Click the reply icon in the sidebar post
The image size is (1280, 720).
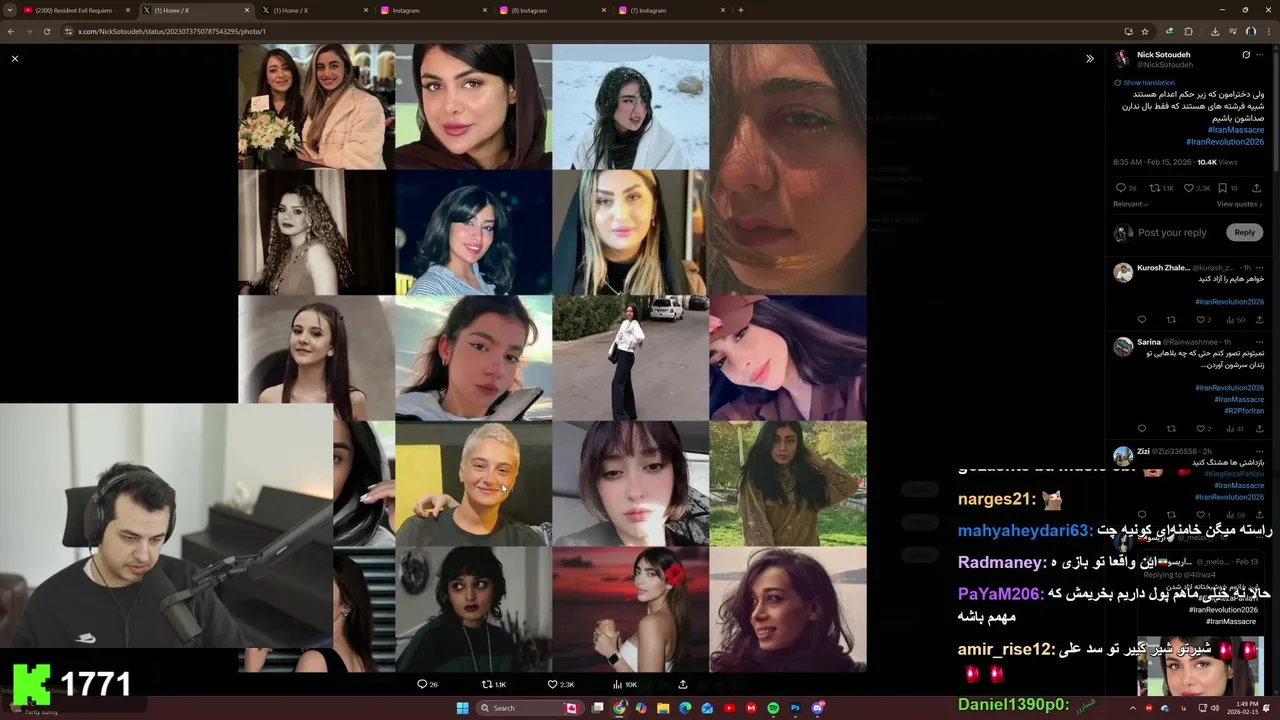click(1121, 188)
